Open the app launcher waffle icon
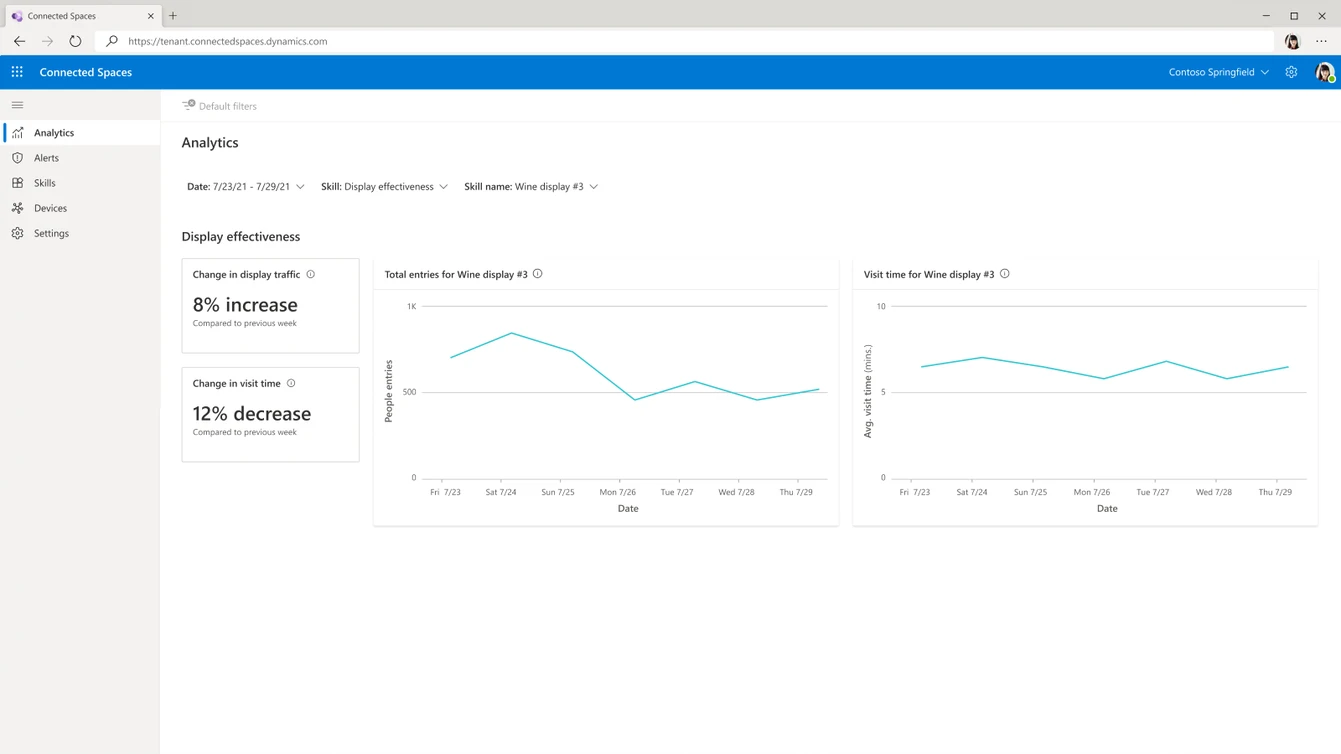This screenshot has width=1341, height=754. tap(17, 72)
